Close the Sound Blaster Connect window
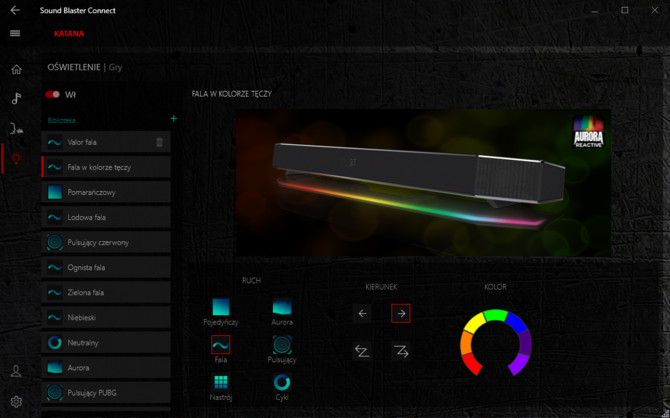 point(655,10)
